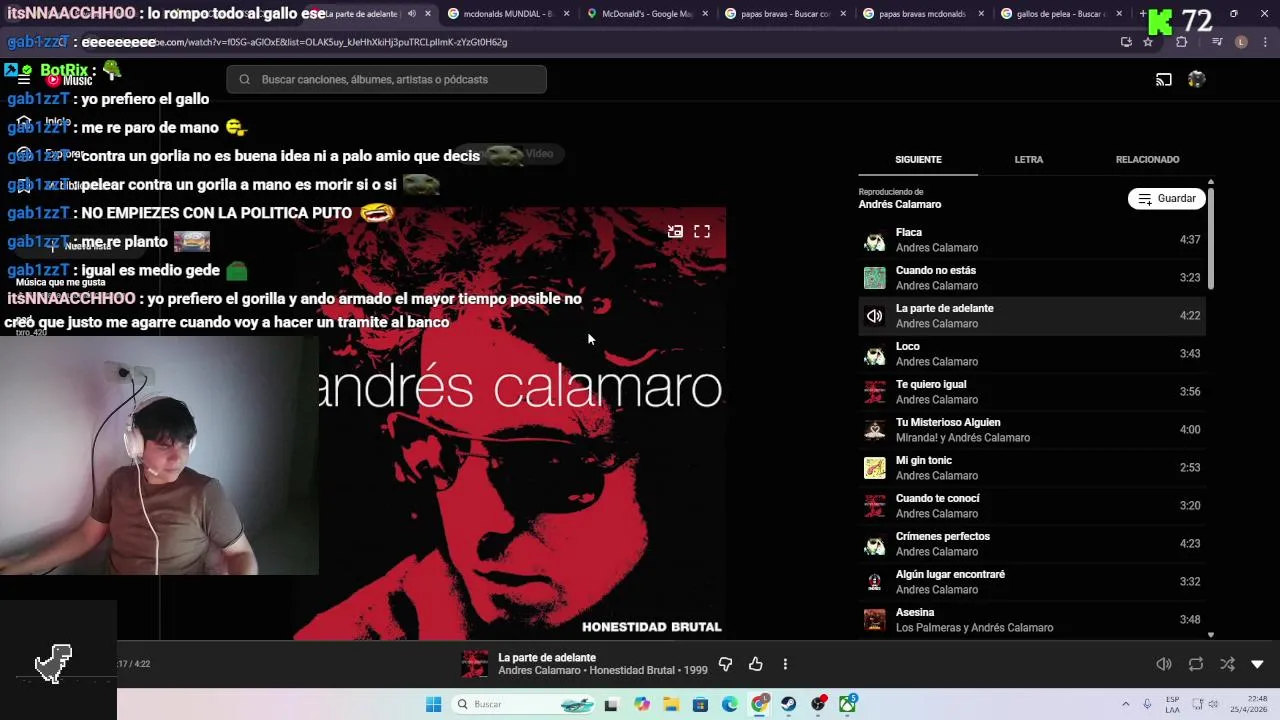Click the Mi gin tonic album thumbnail
The width and height of the screenshot is (1280, 720).
(x=875, y=468)
